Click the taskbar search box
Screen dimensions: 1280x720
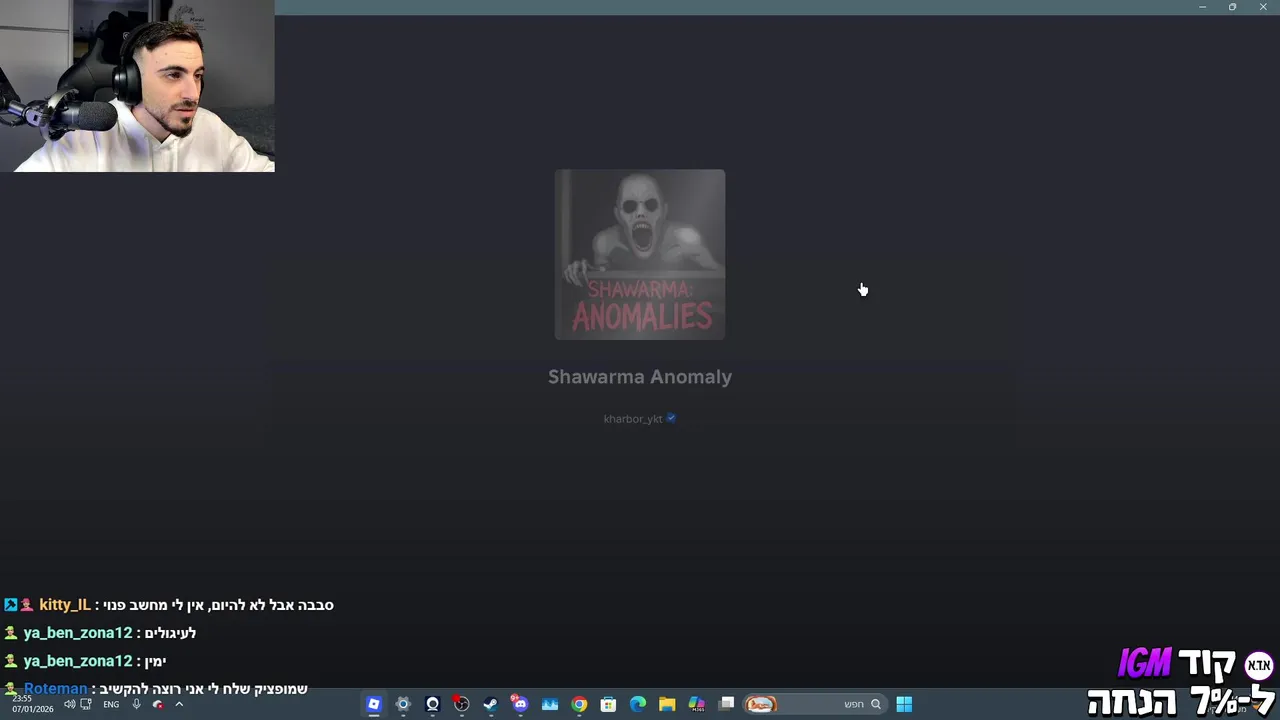coord(815,704)
